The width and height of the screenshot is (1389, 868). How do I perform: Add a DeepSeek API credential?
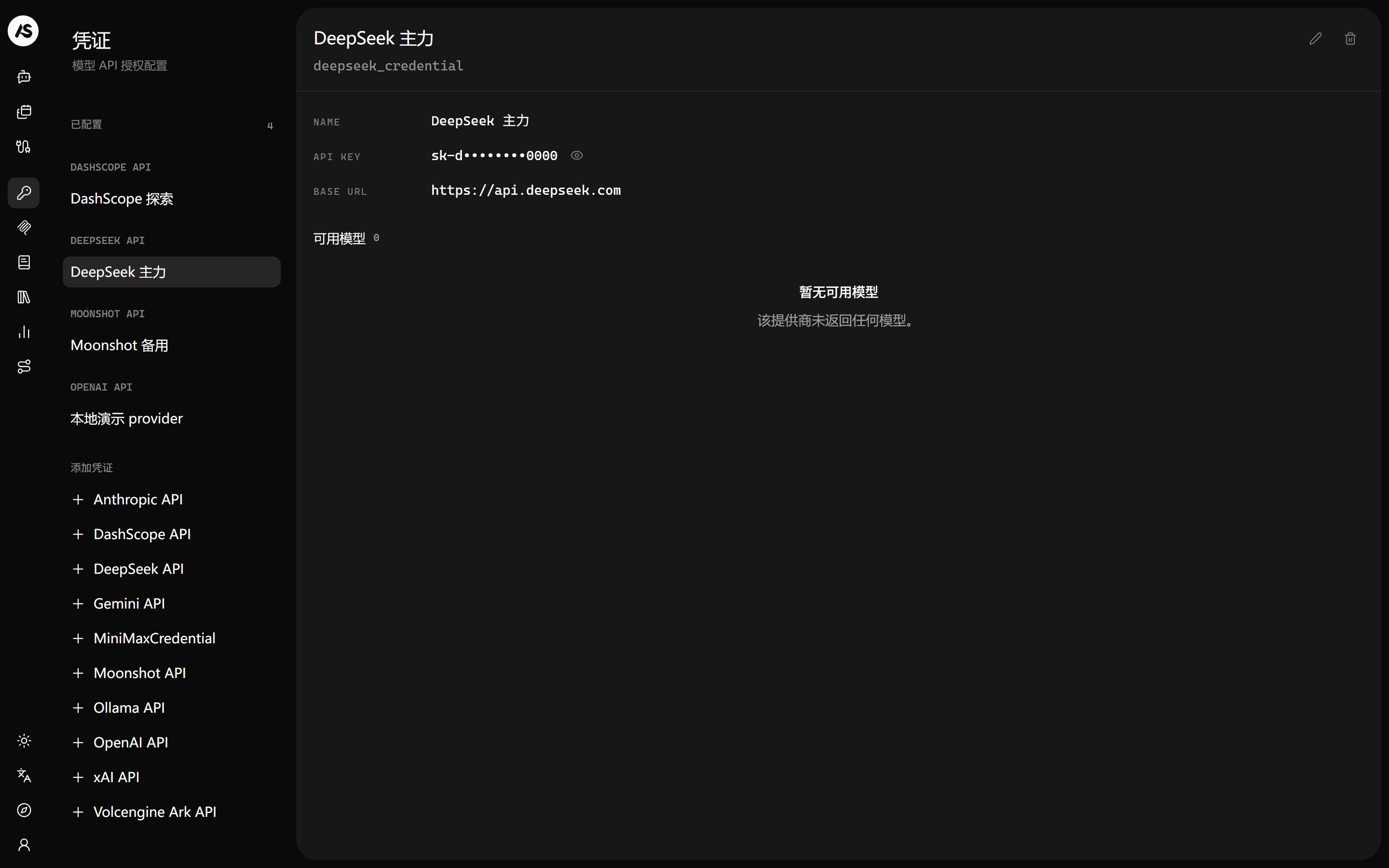[x=172, y=570]
